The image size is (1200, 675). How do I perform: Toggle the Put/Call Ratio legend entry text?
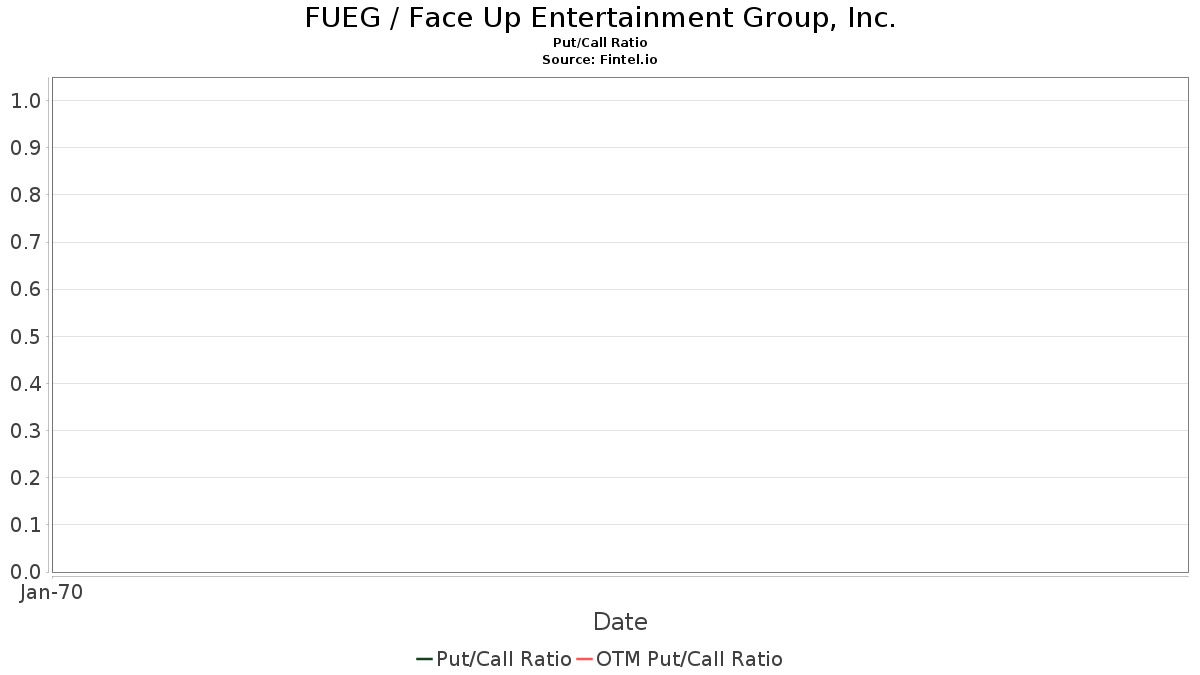pyautogui.click(x=504, y=659)
